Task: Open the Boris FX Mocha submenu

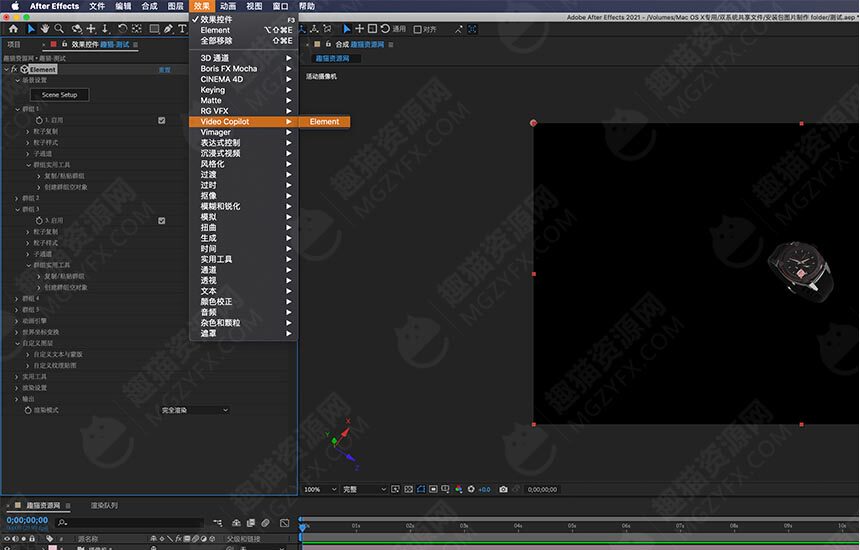Action: (x=243, y=69)
